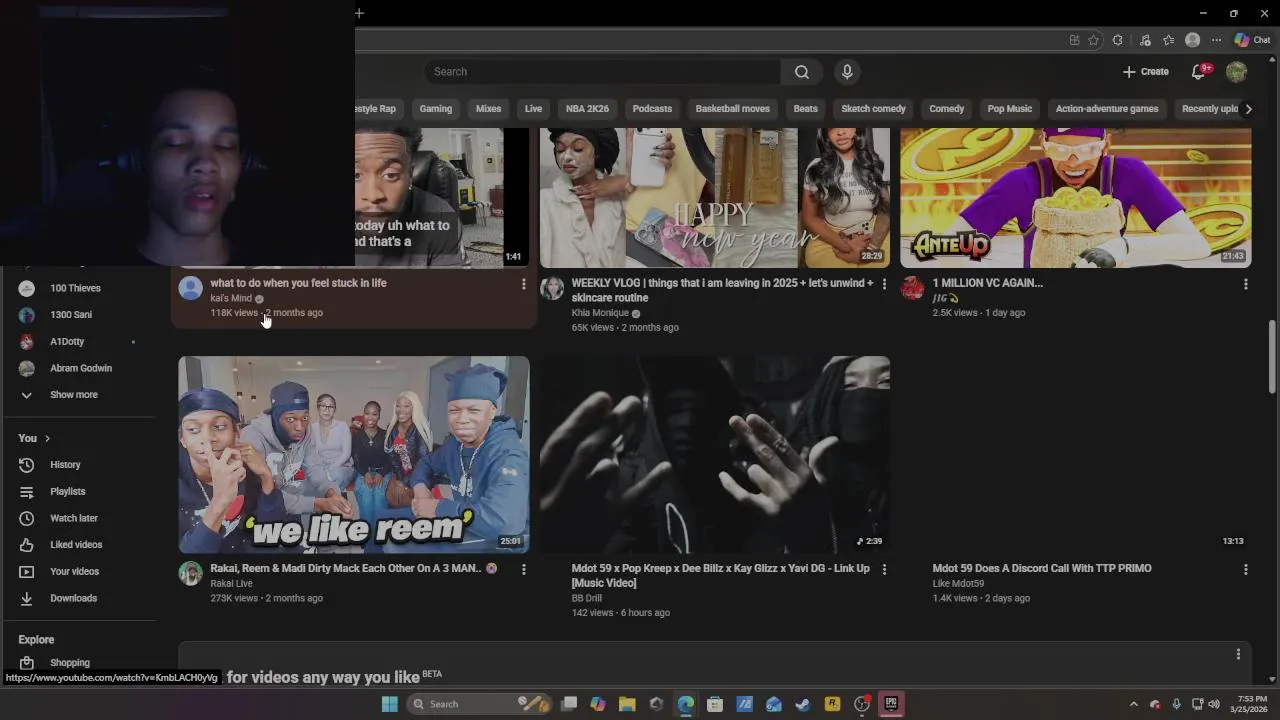Open options for '1 MILLION VC AGAIN' video
The image size is (1280, 720).
point(1245,284)
